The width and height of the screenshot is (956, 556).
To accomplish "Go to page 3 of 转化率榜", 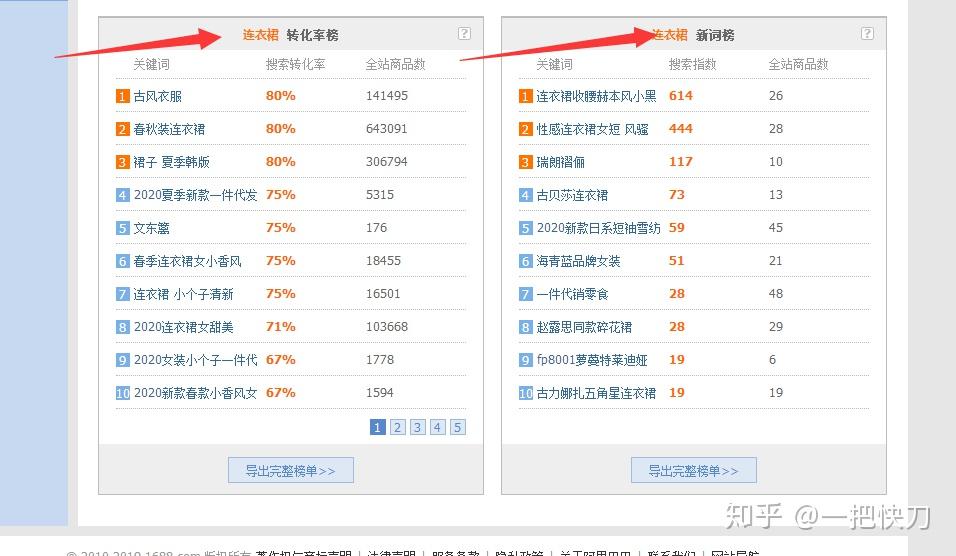I will pos(418,427).
